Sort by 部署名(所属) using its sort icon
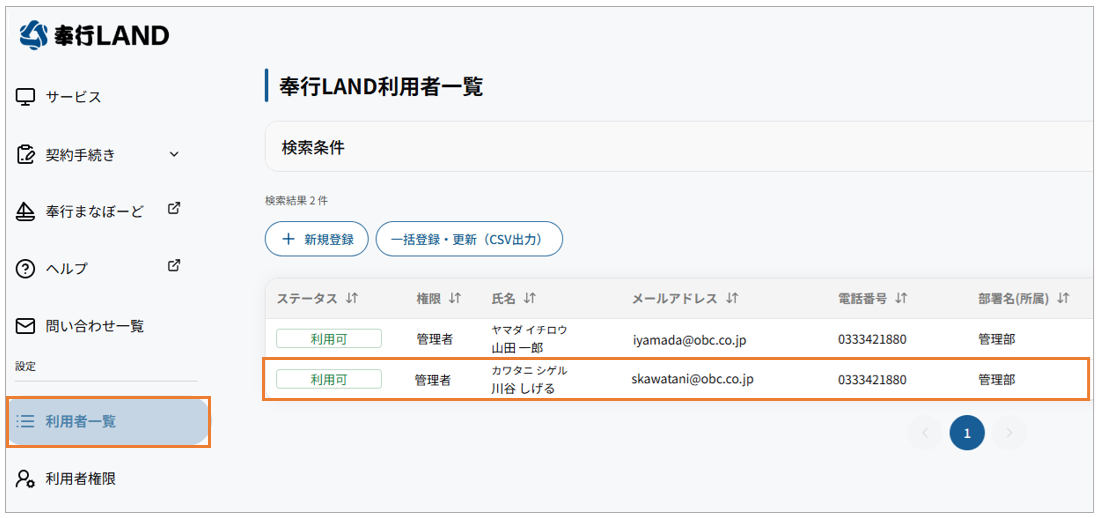Screen dimensions: 1100x518 click(x=1063, y=298)
